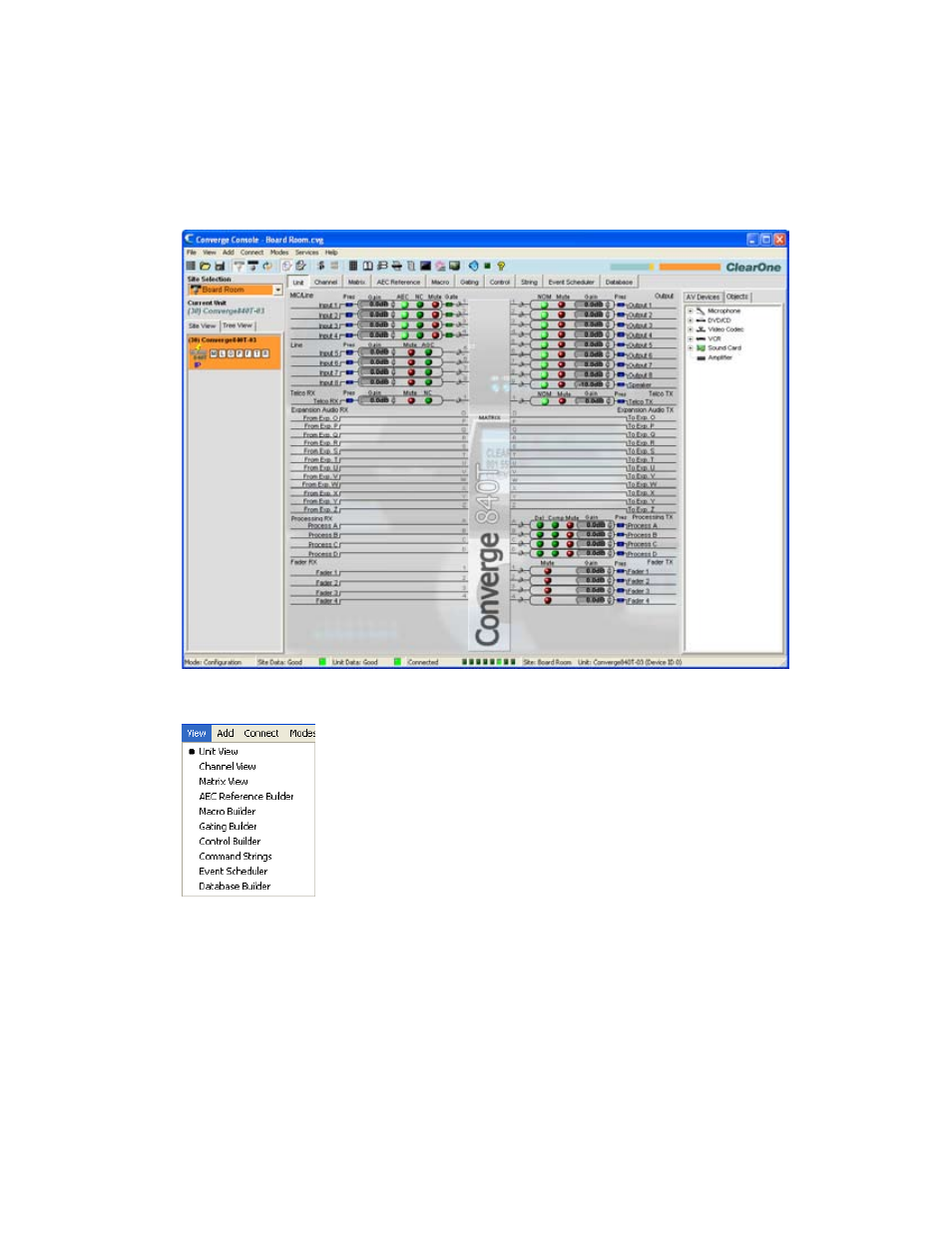Click the Sound Card device icon

(701, 348)
